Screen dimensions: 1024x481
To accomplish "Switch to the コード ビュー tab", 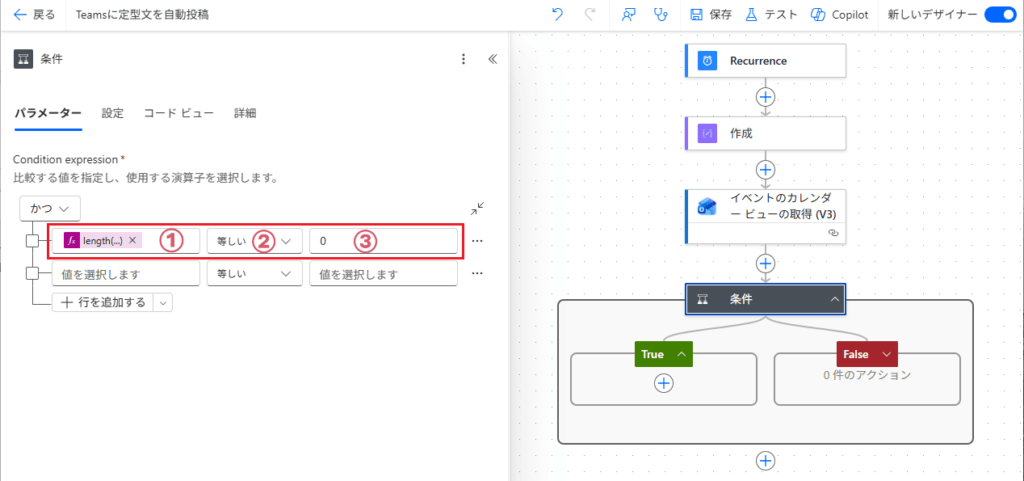I will 178,113.
